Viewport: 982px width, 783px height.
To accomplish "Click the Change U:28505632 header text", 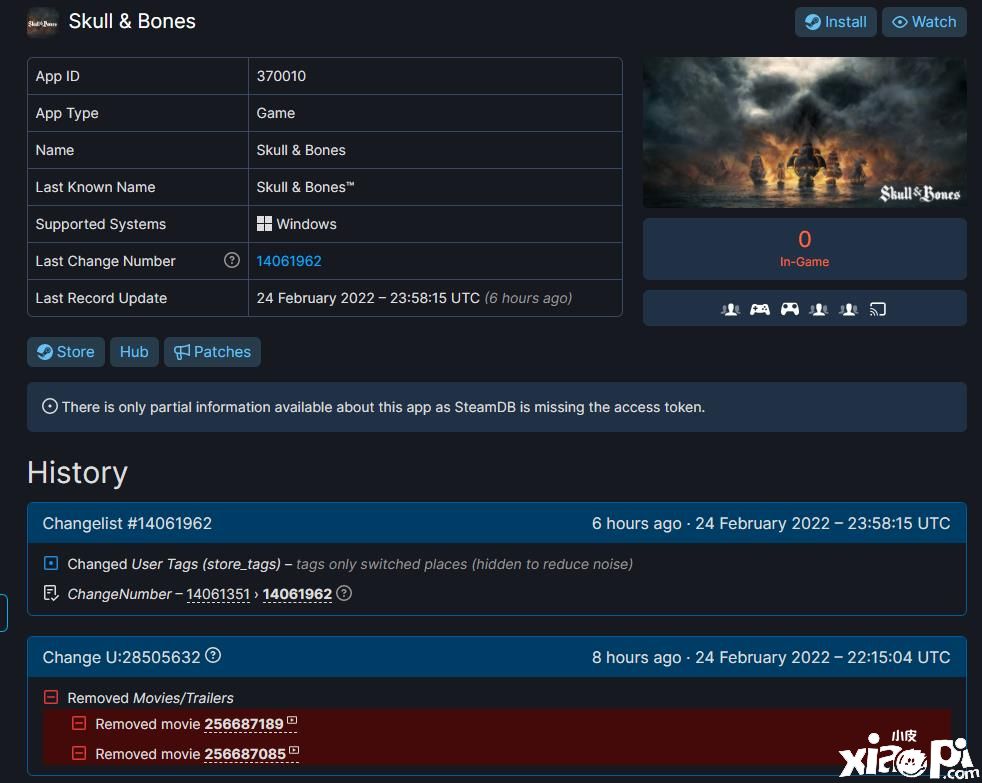I will [121, 657].
